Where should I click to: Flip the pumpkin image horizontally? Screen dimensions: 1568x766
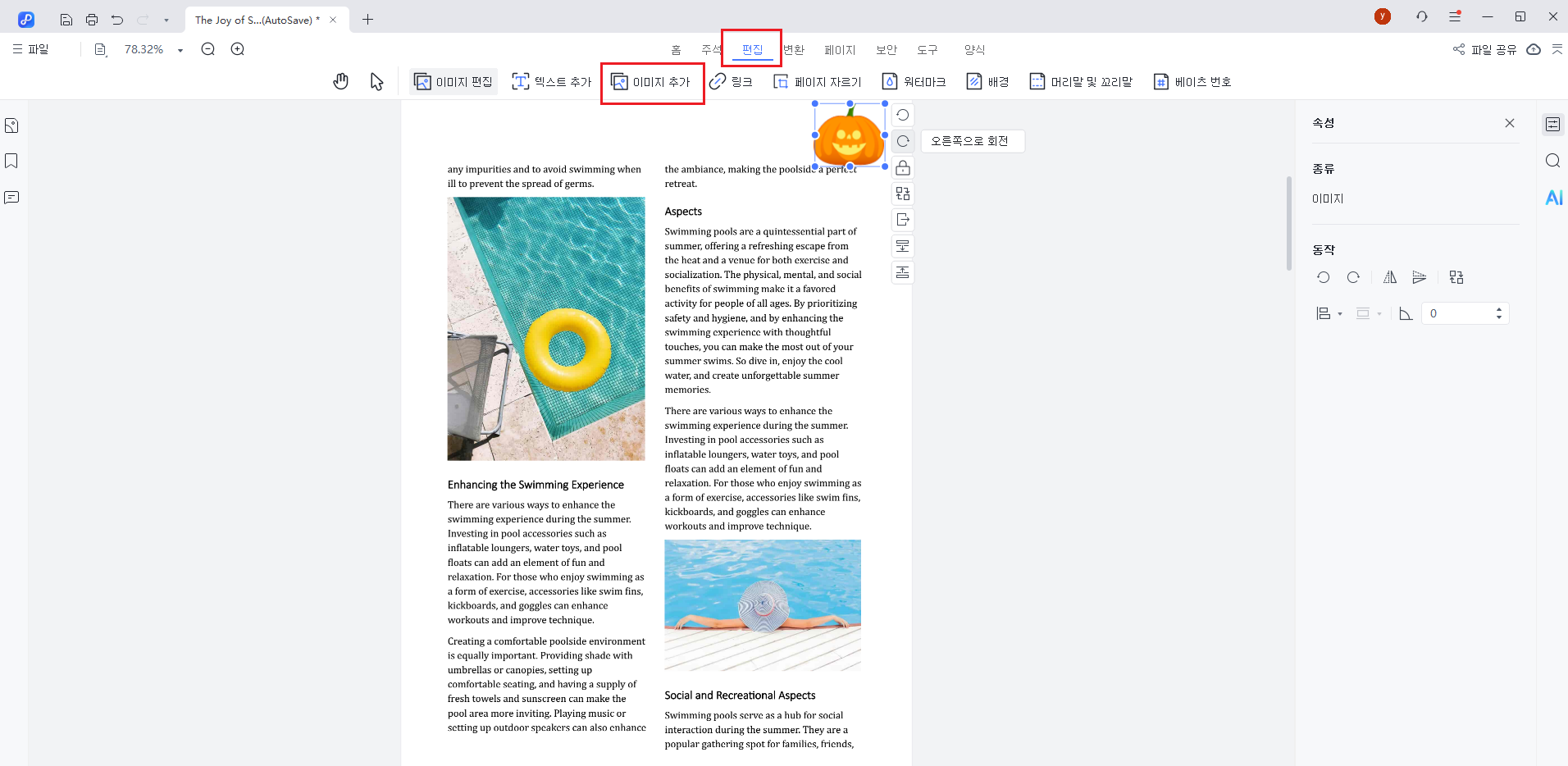coord(1389,277)
